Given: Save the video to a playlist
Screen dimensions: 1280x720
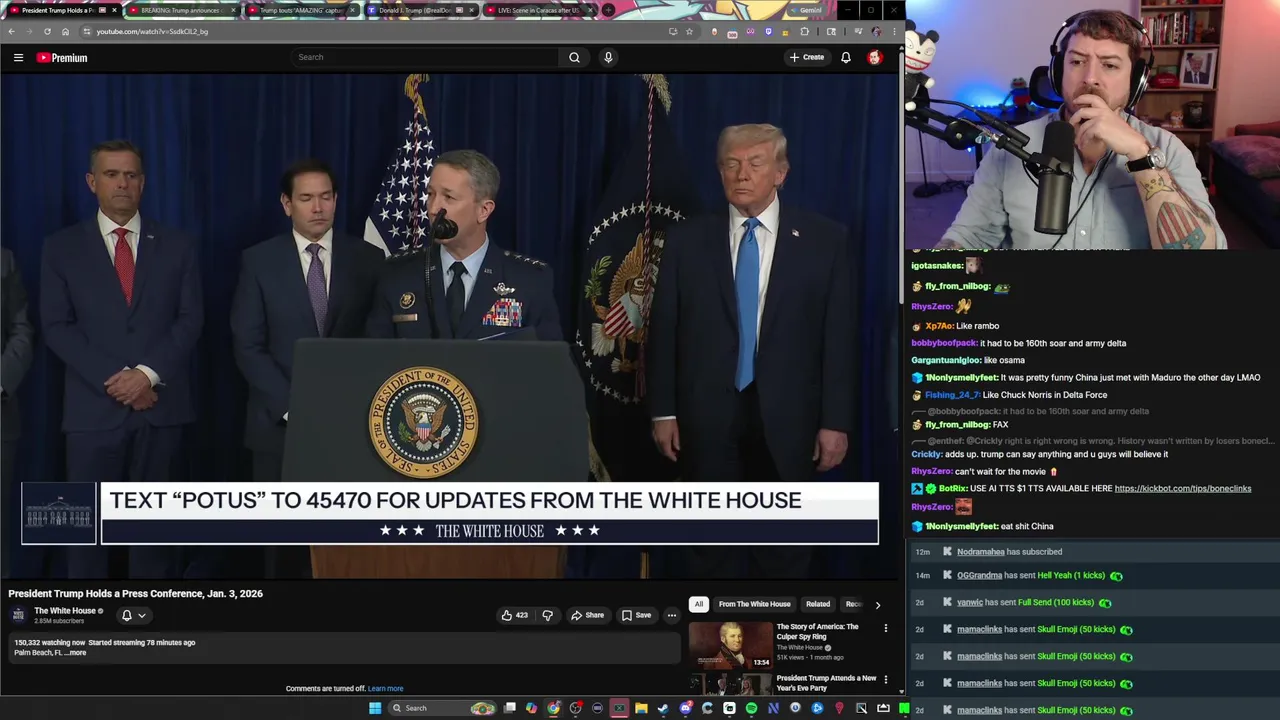Looking at the screenshot, I should click(636, 615).
